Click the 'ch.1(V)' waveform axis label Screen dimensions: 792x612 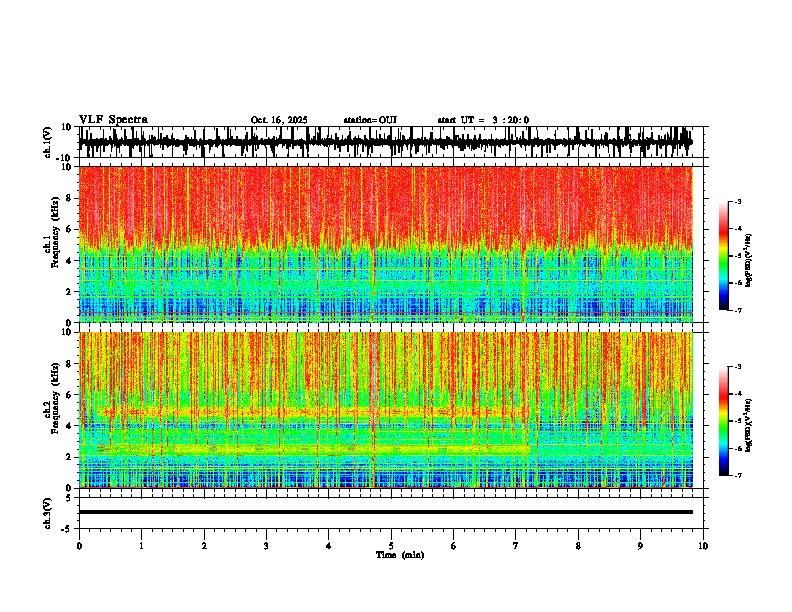pos(48,142)
